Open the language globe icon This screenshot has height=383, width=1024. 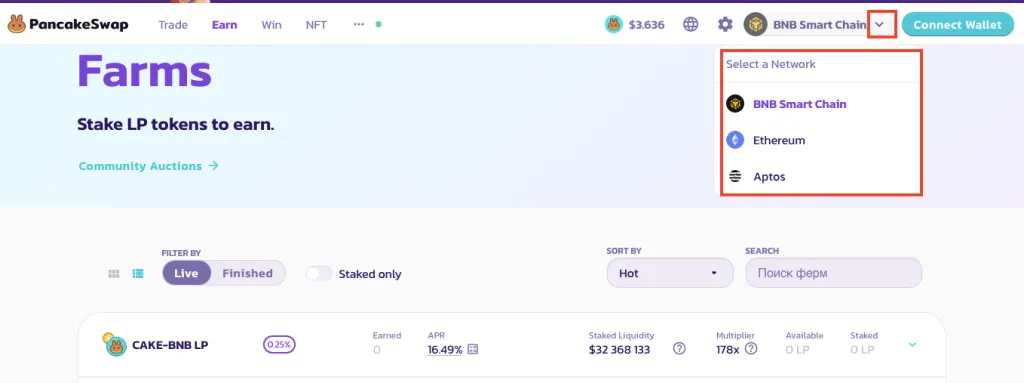pyautogui.click(x=690, y=25)
